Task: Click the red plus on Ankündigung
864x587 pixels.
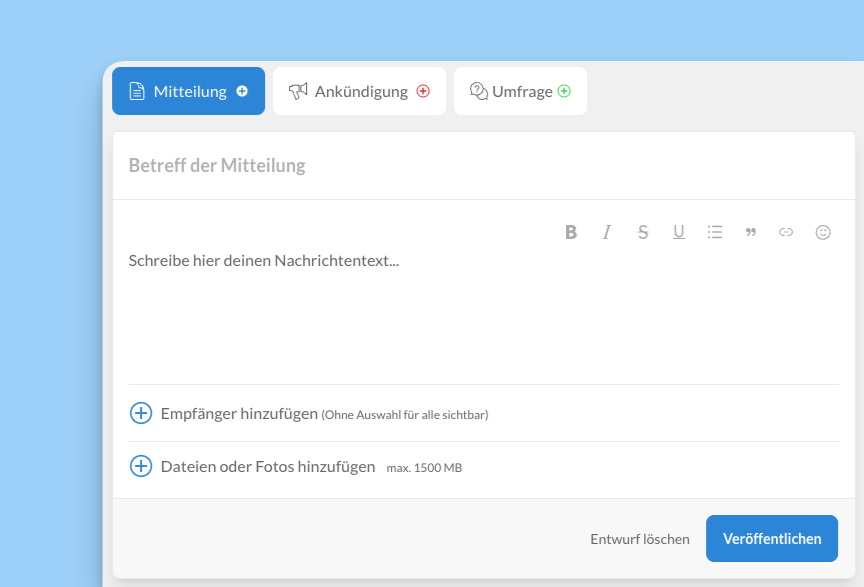Action: point(423,91)
